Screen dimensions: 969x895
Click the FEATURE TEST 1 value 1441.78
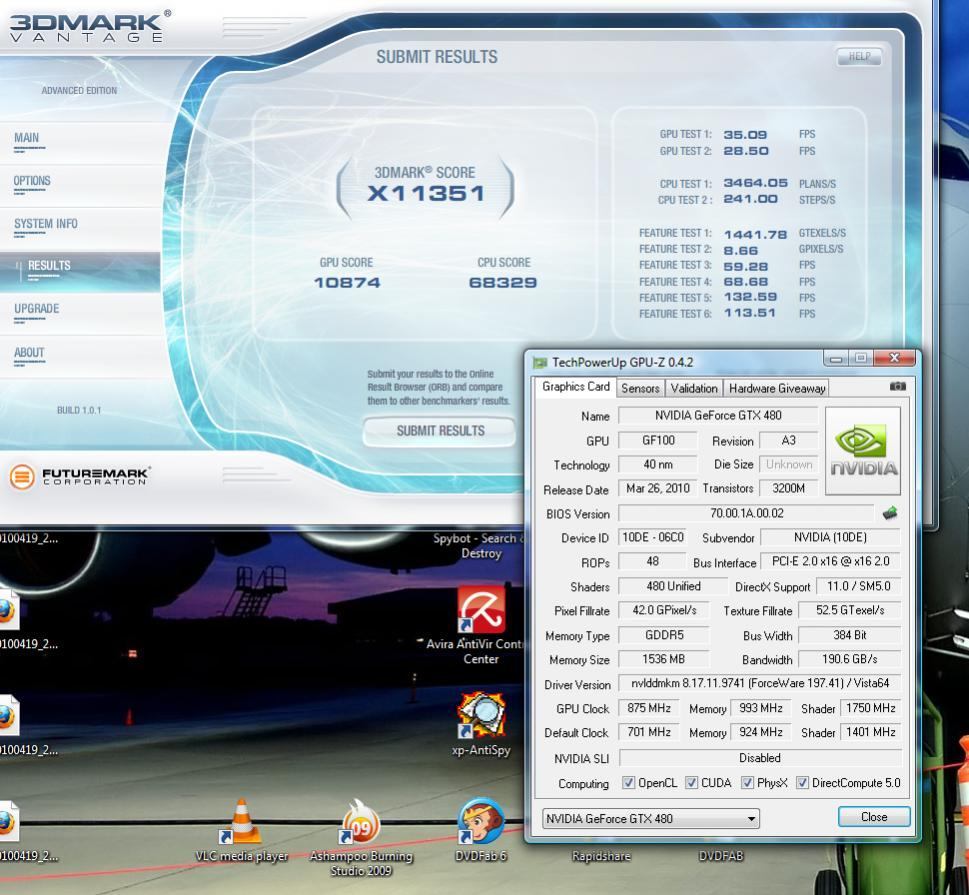[755, 234]
